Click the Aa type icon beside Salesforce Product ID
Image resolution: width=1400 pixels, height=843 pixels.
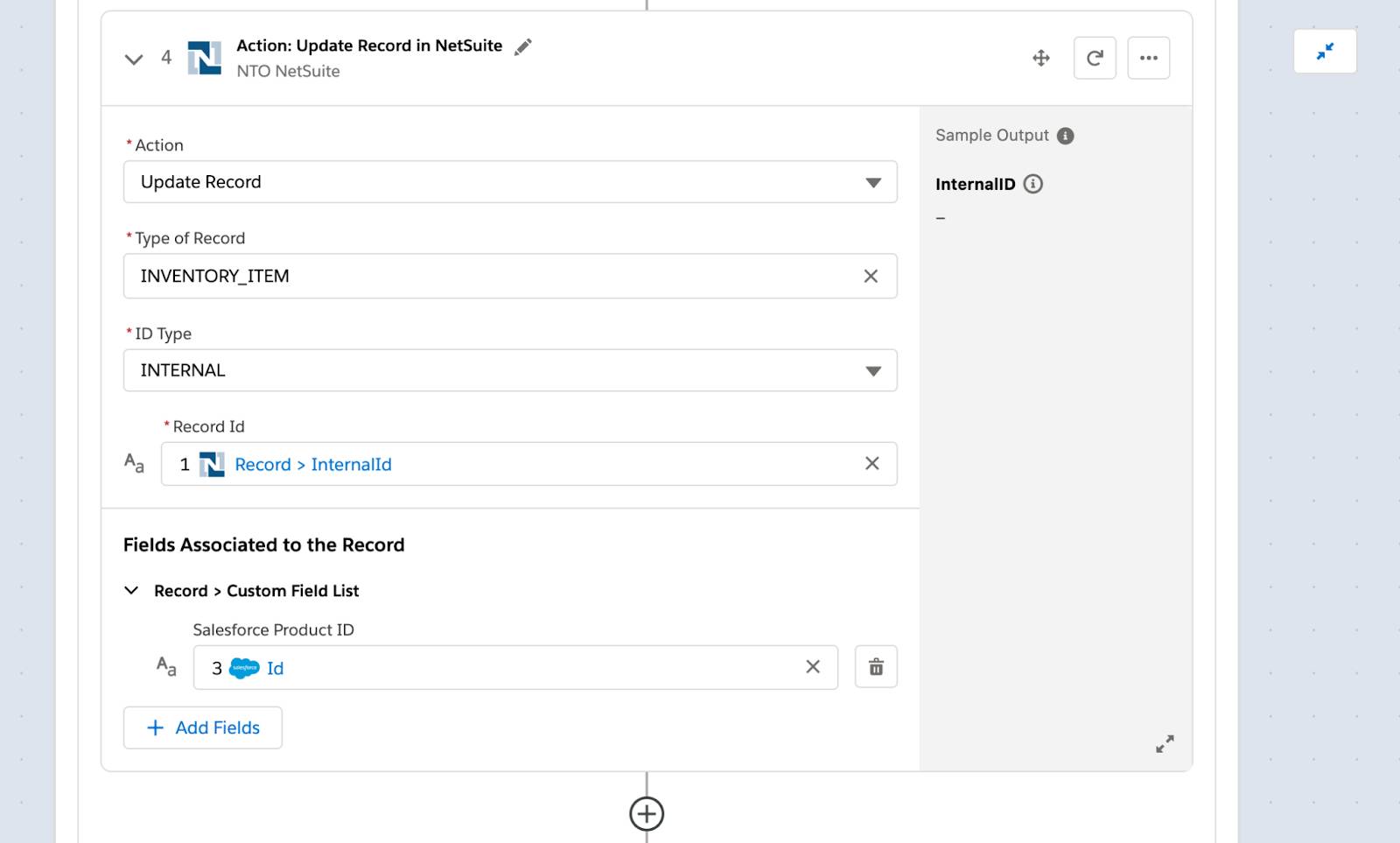(x=166, y=667)
